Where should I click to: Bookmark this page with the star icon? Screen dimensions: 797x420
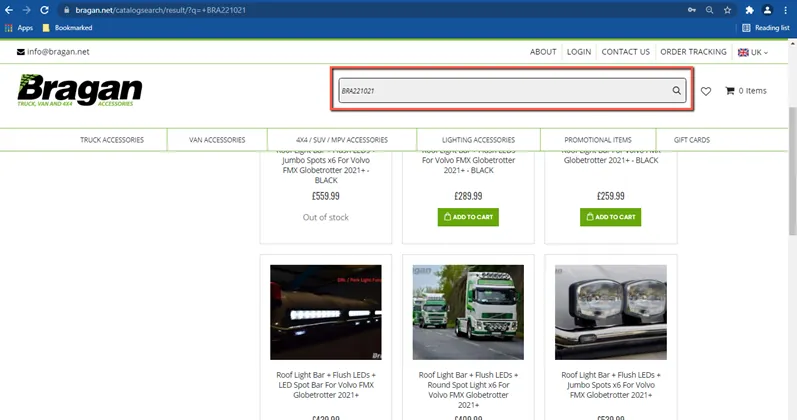coord(727,10)
